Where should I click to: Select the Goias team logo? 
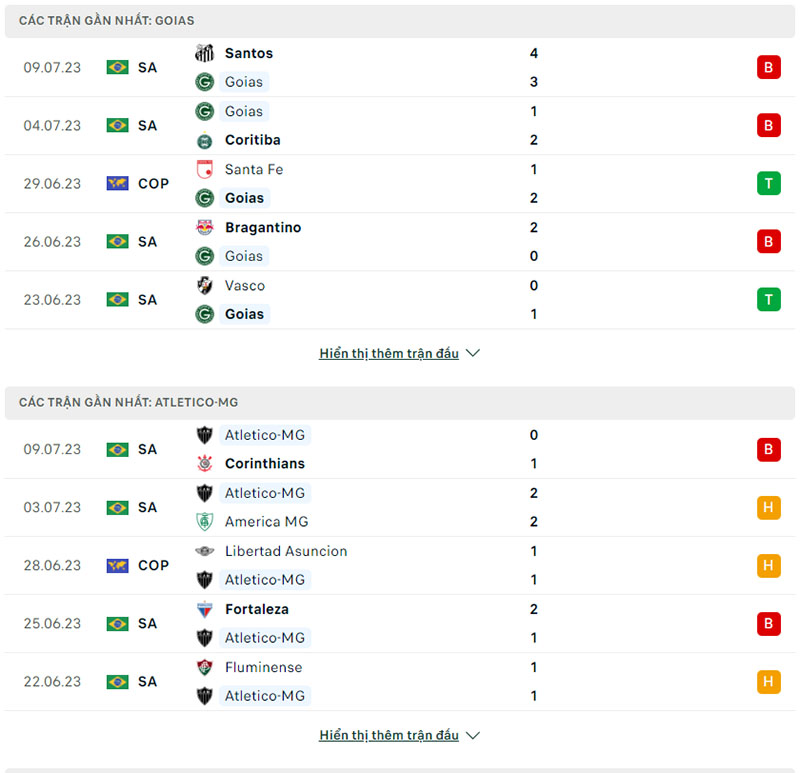[206, 81]
